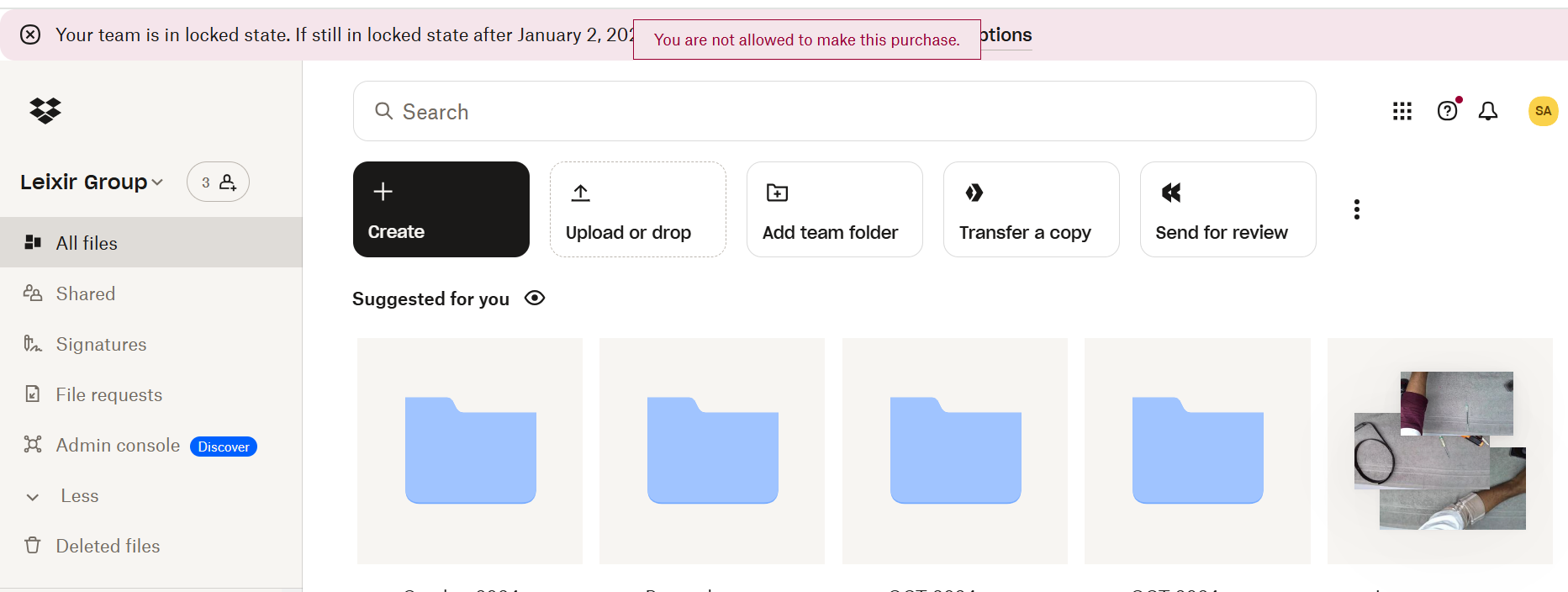Open the Admin console
Screen dimensions: 1568x592
[x=118, y=445]
